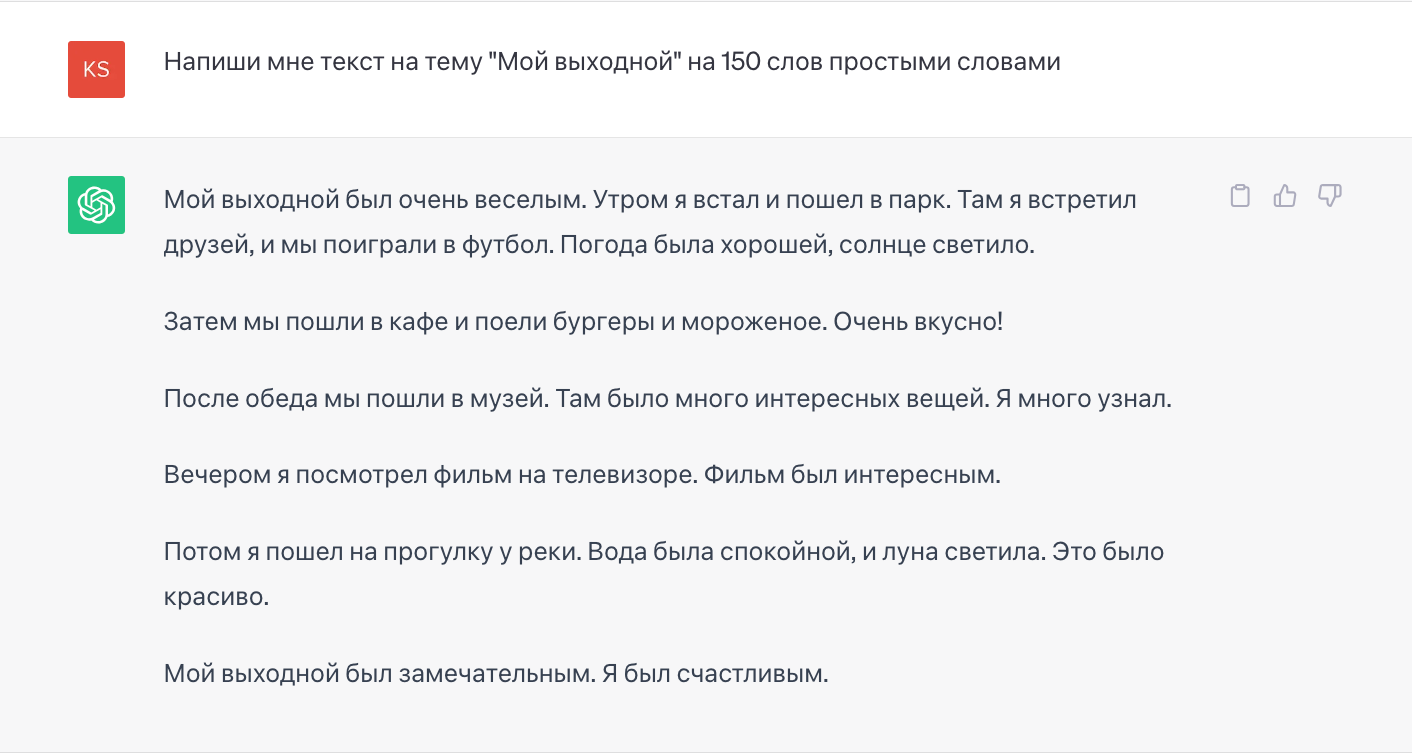Click the sentence "Погода была хорошей, солнце светило"
The width and height of the screenshot is (1412, 754).
coord(796,245)
